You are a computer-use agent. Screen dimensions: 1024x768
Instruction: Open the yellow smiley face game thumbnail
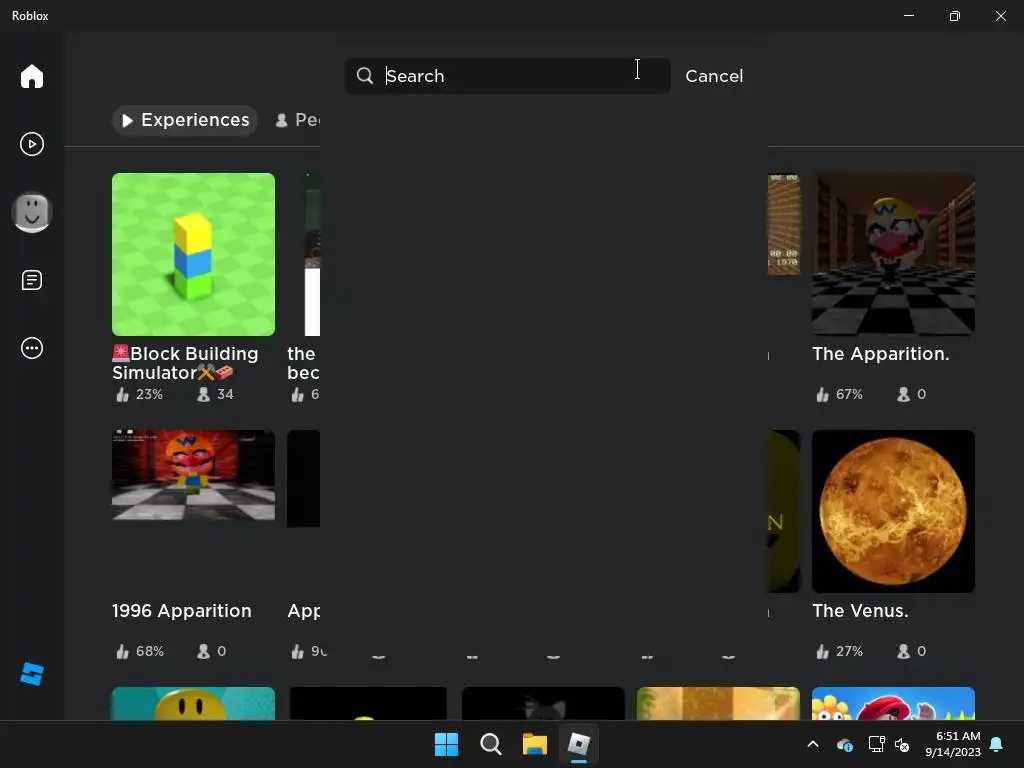click(193, 703)
